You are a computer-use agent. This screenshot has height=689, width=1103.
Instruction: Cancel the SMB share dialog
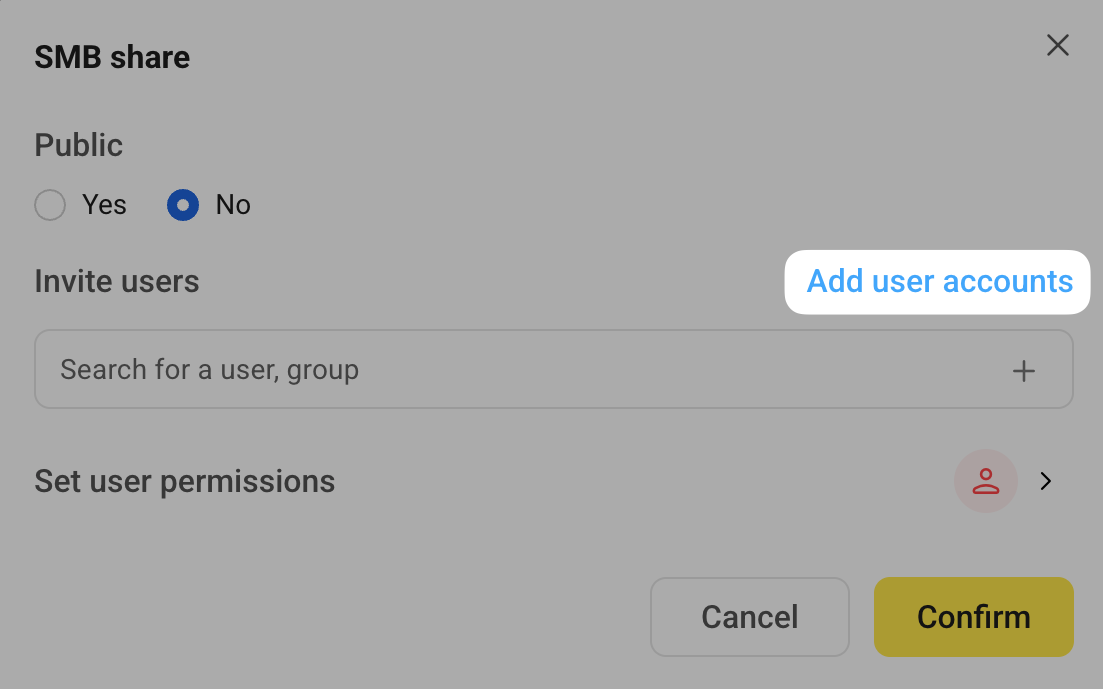point(749,617)
